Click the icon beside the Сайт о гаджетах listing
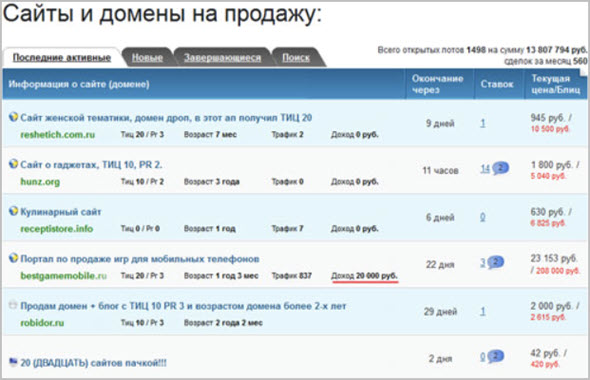The image size is (590, 380). 13,164
